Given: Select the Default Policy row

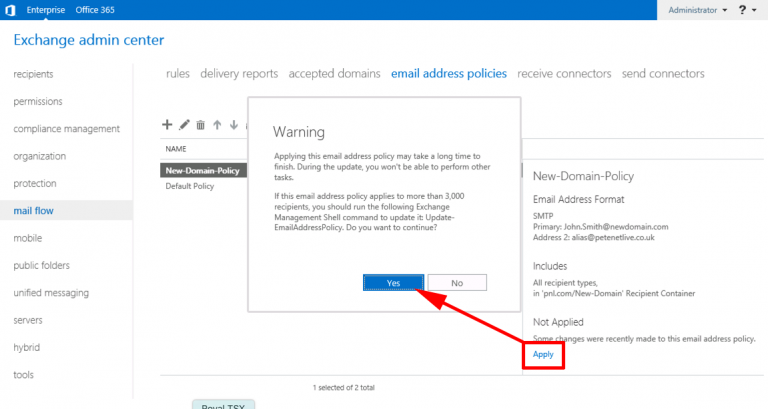Looking at the screenshot, I should tap(190, 186).
